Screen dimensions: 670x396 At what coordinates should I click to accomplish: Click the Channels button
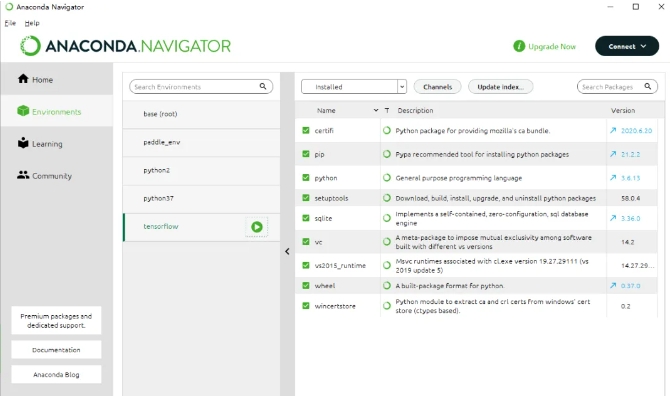[438, 87]
